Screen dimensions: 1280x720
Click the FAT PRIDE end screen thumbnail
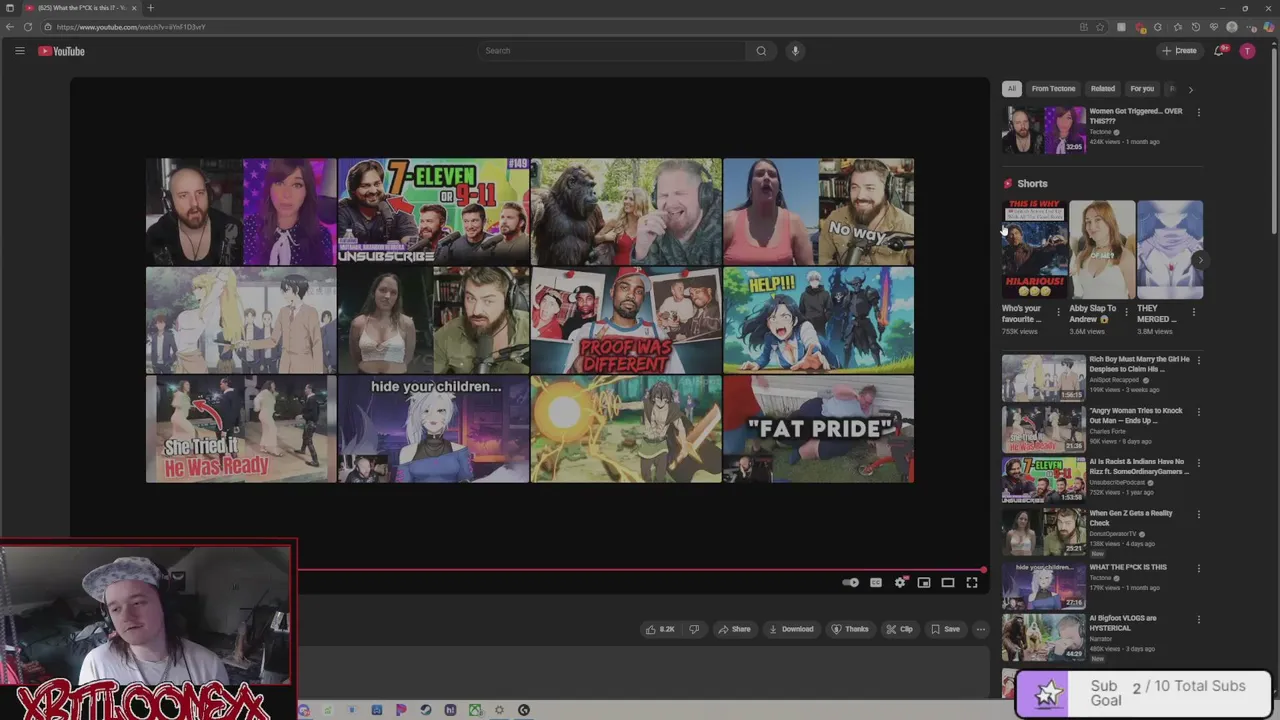tap(818, 428)
